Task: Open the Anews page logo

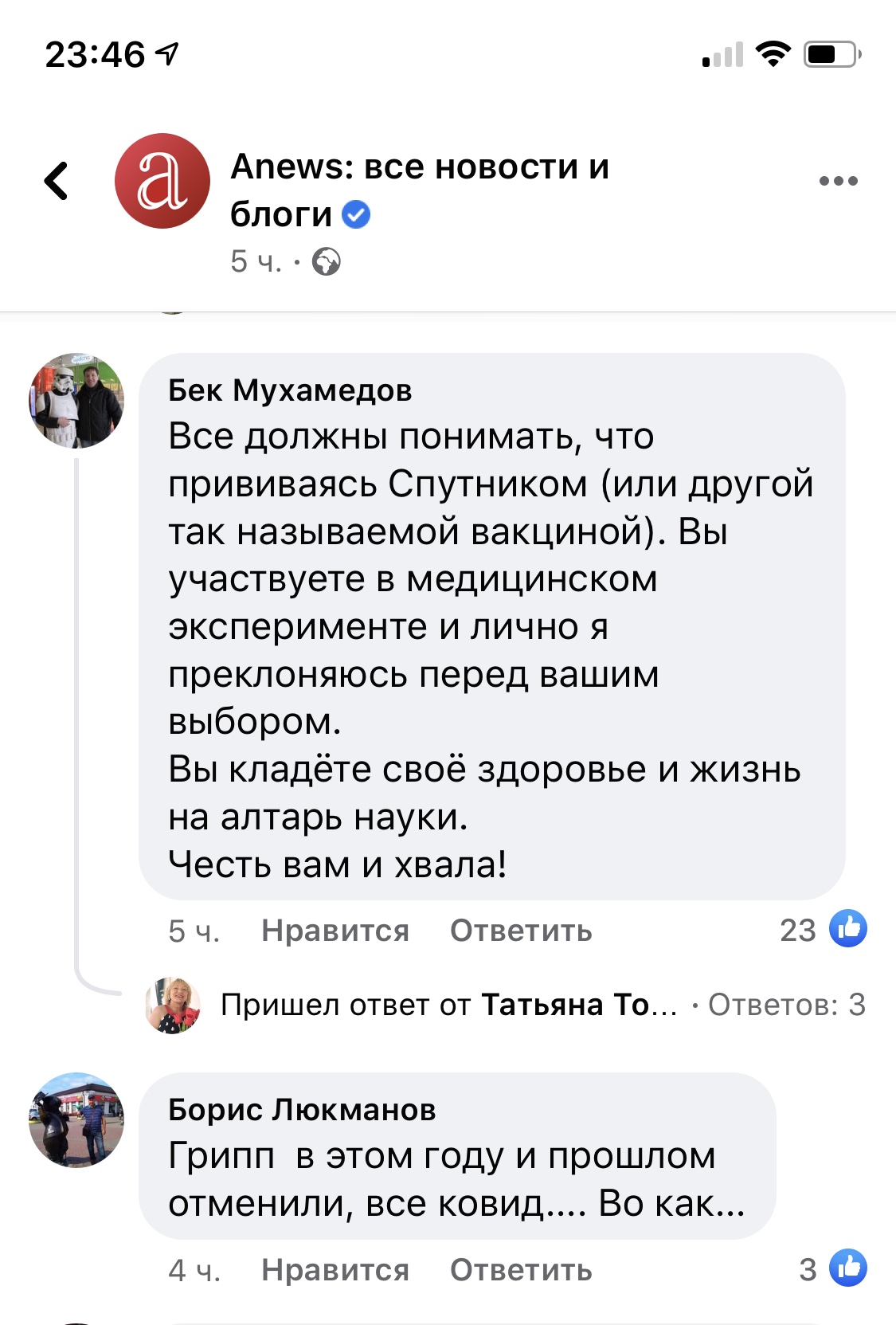Action: [x=162, y=181]
